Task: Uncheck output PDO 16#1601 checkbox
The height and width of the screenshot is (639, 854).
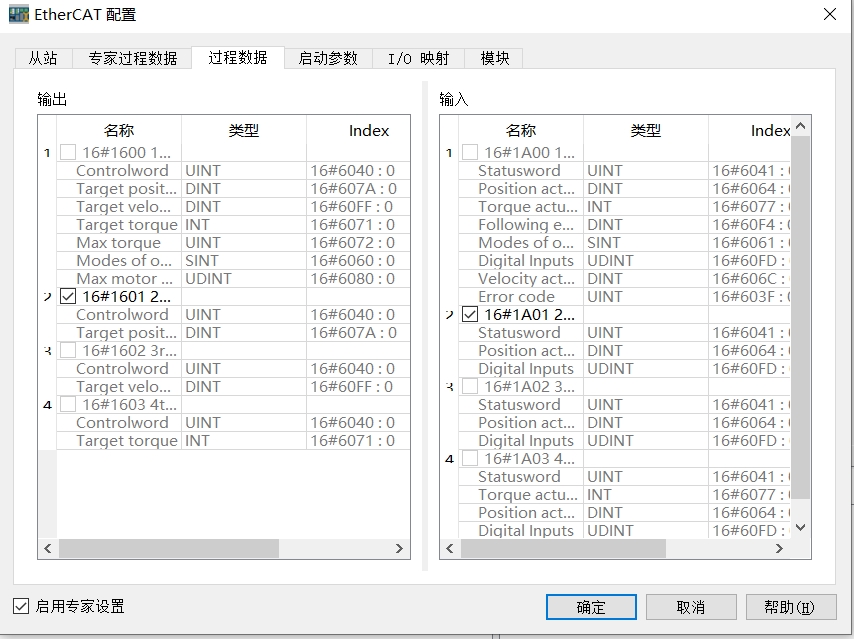Action: (68, 296)
